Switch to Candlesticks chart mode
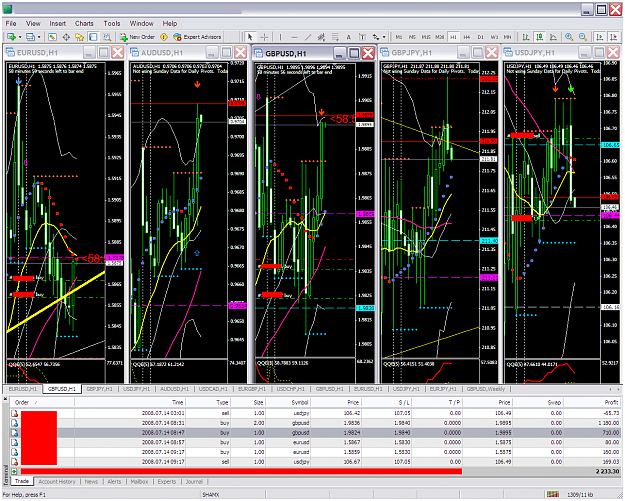Viewport: 625px width, 501px height. coord(540,37)
